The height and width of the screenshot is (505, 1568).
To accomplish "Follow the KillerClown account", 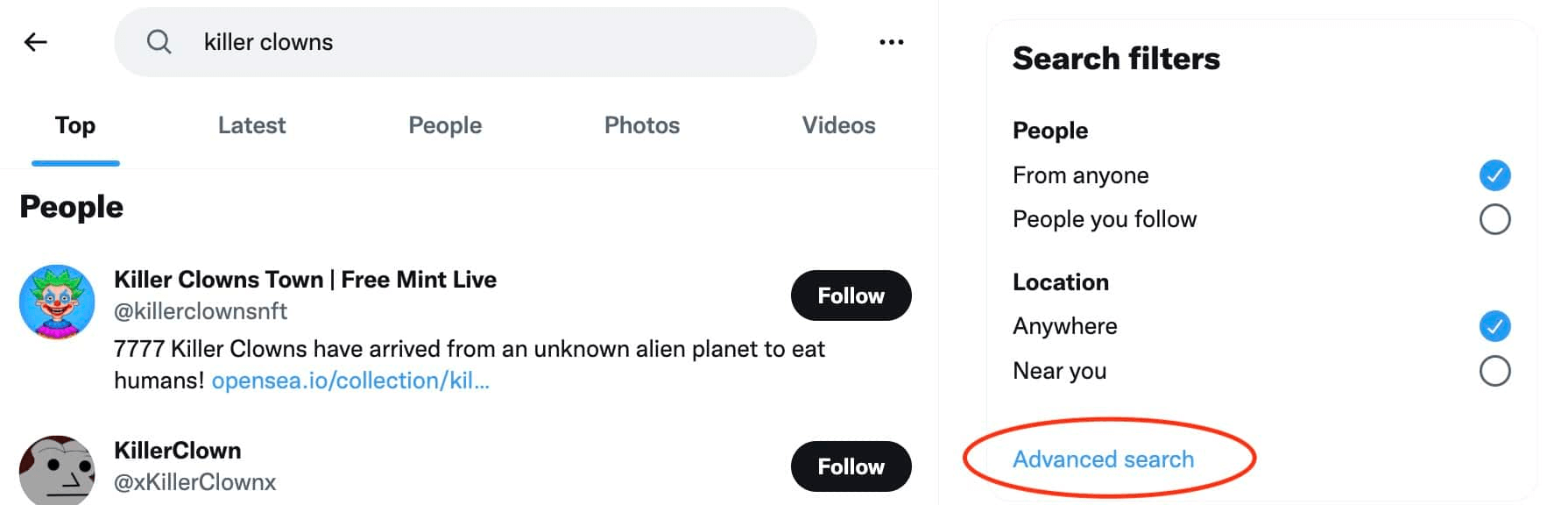I will [850, 466].
